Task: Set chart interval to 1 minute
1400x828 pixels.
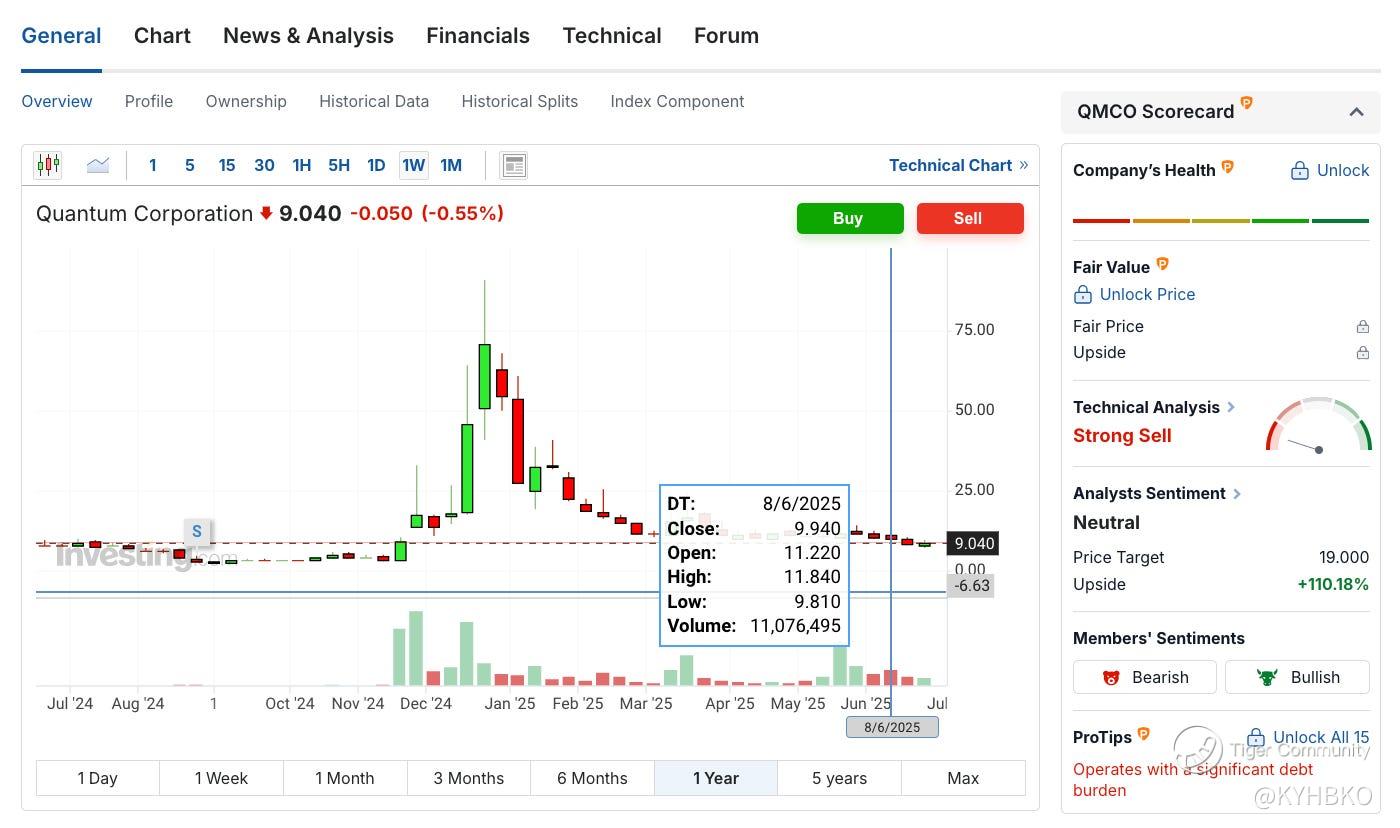Action: (x=152, y=165)
